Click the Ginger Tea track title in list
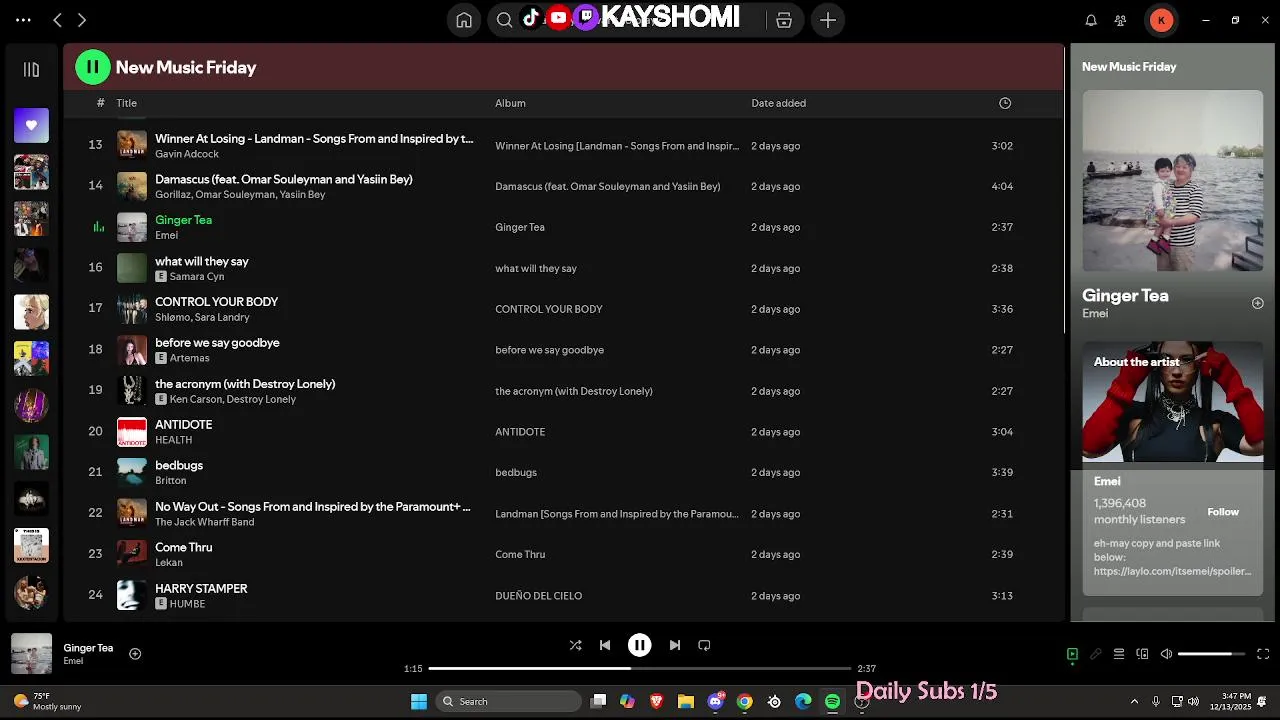 [x=183, y=220]
